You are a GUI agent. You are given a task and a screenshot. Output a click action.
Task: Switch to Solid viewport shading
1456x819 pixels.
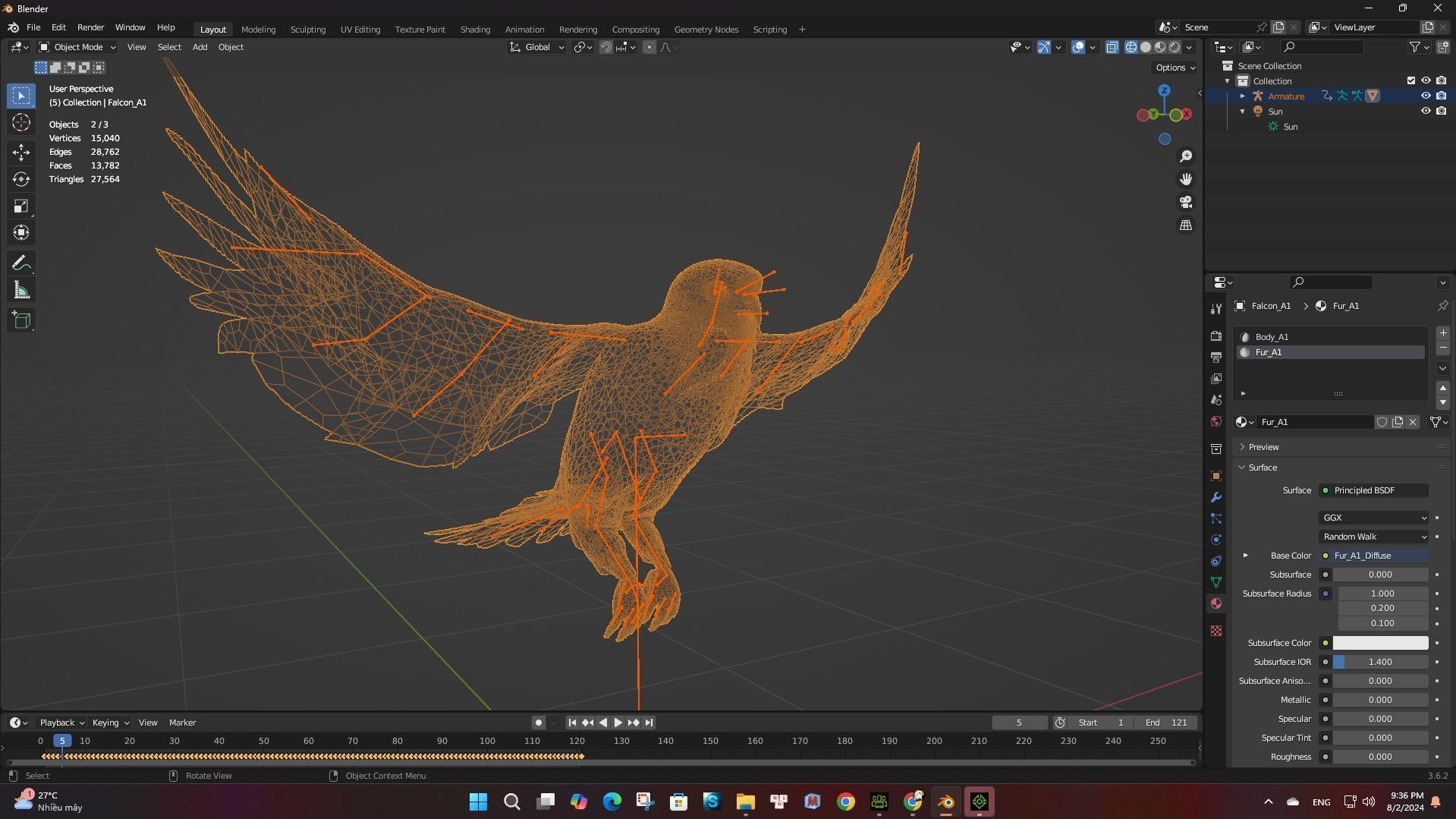click(x=1146, y=47)
